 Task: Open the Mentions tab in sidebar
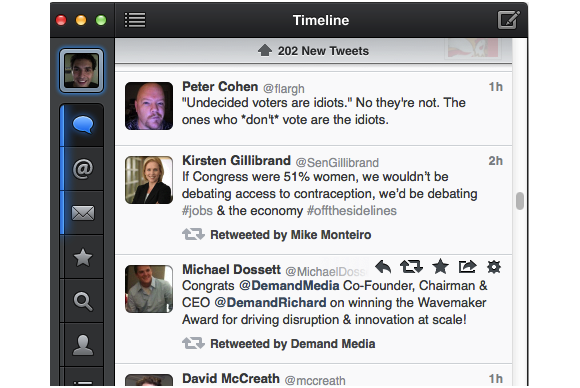83,169
